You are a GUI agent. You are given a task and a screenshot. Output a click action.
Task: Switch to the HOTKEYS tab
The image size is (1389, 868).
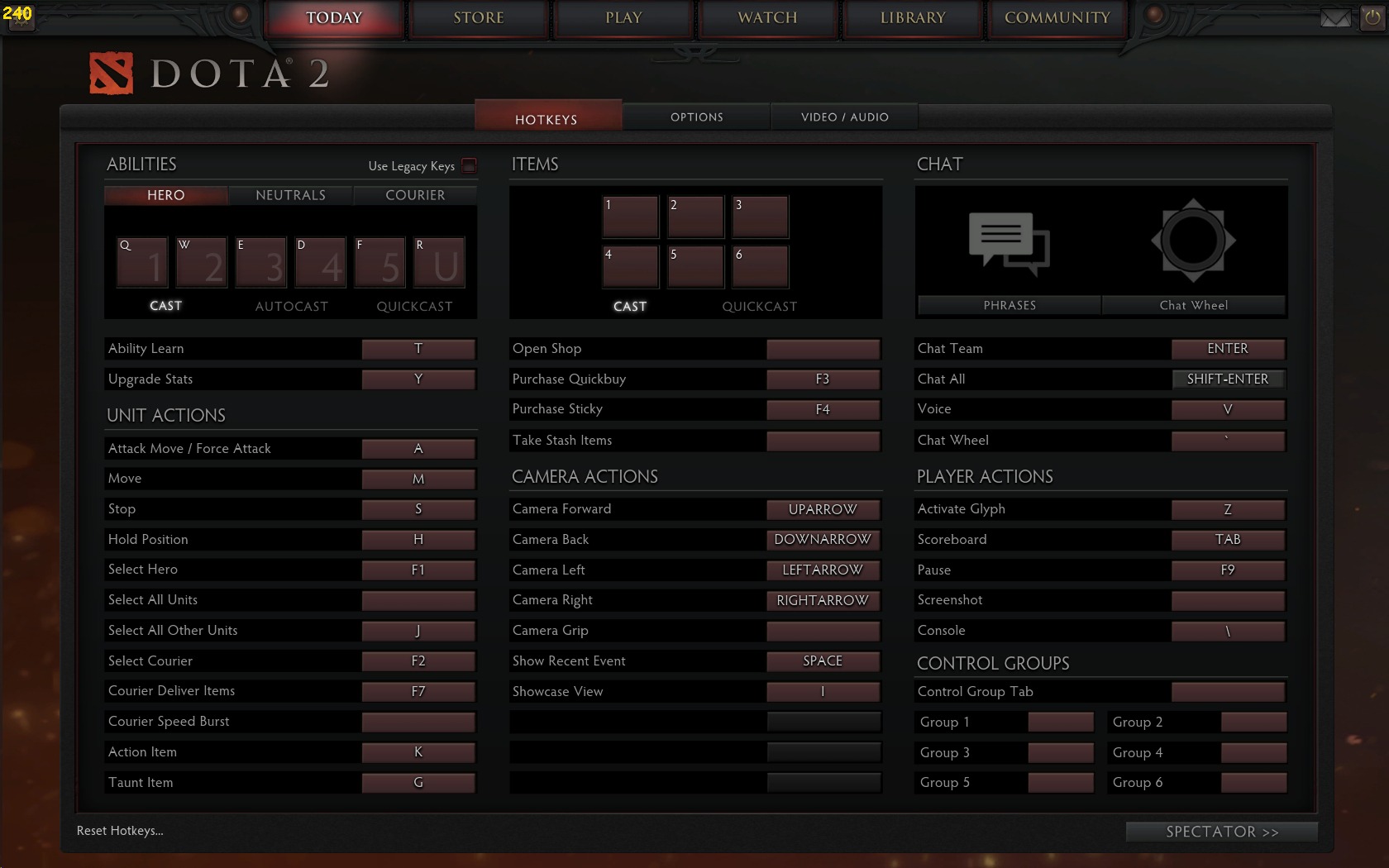(x=547, y=117)
